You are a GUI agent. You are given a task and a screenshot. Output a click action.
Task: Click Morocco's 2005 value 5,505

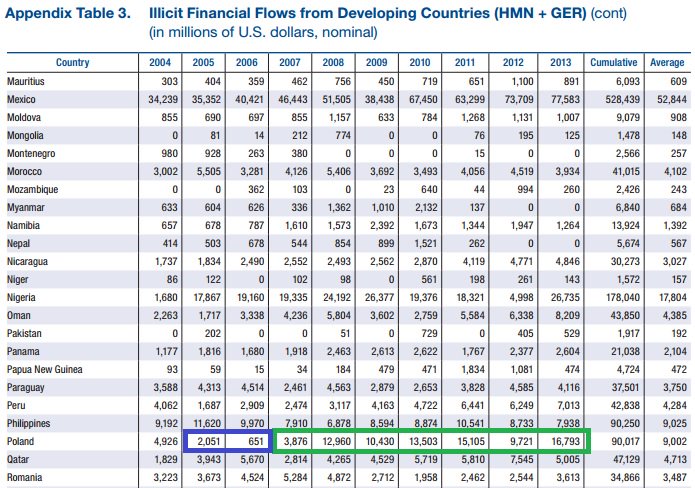click(x=209, y=172)
